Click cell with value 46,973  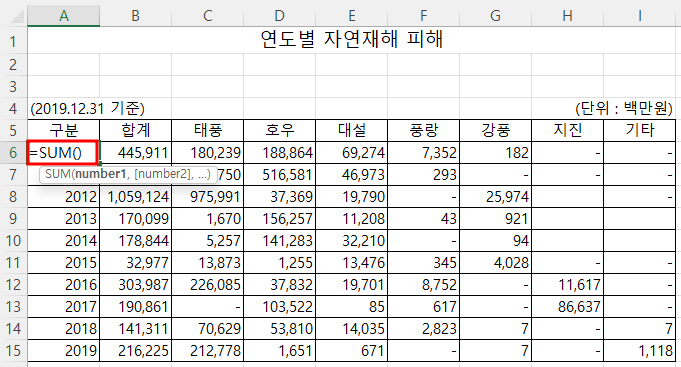(x=352, y=175)
